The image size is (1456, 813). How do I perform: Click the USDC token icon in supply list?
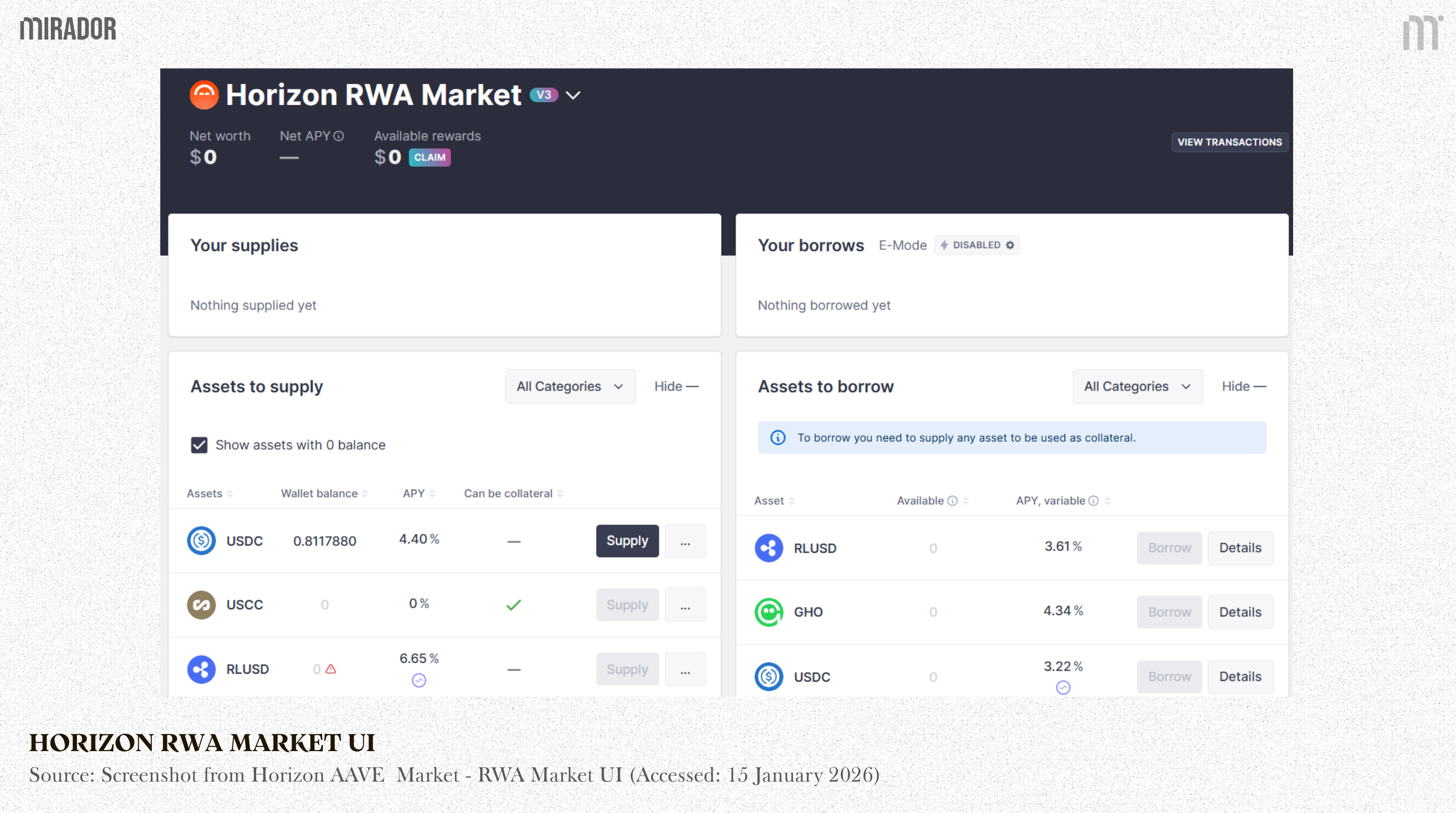pos(201,540)
